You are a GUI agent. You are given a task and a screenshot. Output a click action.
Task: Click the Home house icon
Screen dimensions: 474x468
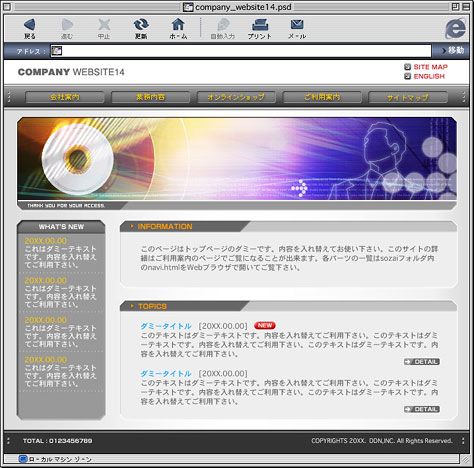click(178, 24)
